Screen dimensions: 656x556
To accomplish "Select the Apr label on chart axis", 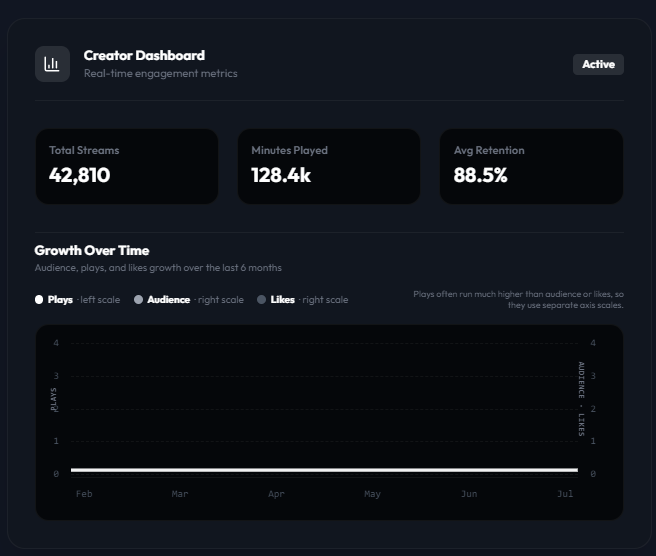I will [x=276, y=494].
